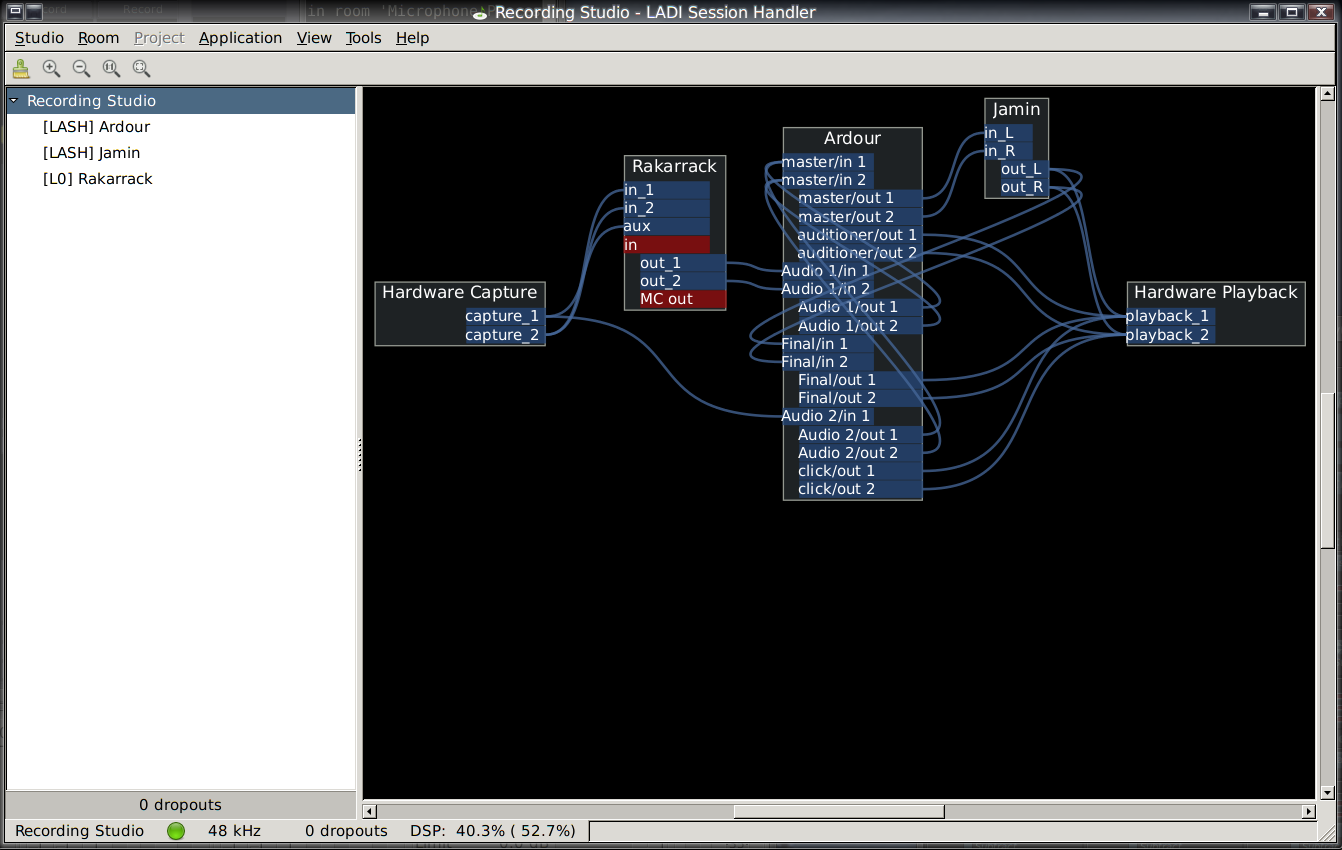The image size is (1342, 850).
Task: Select the [LASH] Jamin session entry
Action: click(x=94, y=152)
